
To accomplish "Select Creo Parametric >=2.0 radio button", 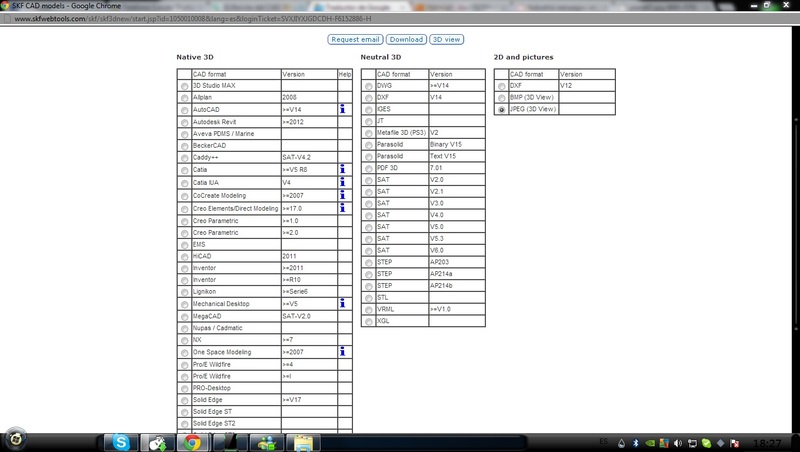I will 185,233.
